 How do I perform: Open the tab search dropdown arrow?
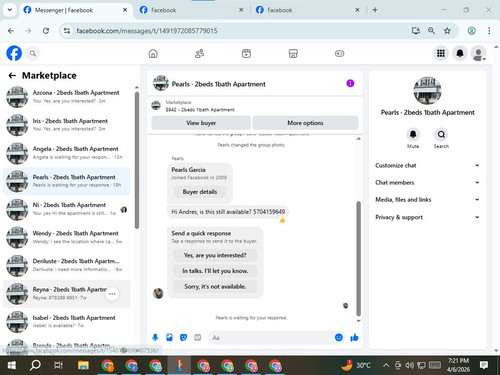[x=10, y=10]
